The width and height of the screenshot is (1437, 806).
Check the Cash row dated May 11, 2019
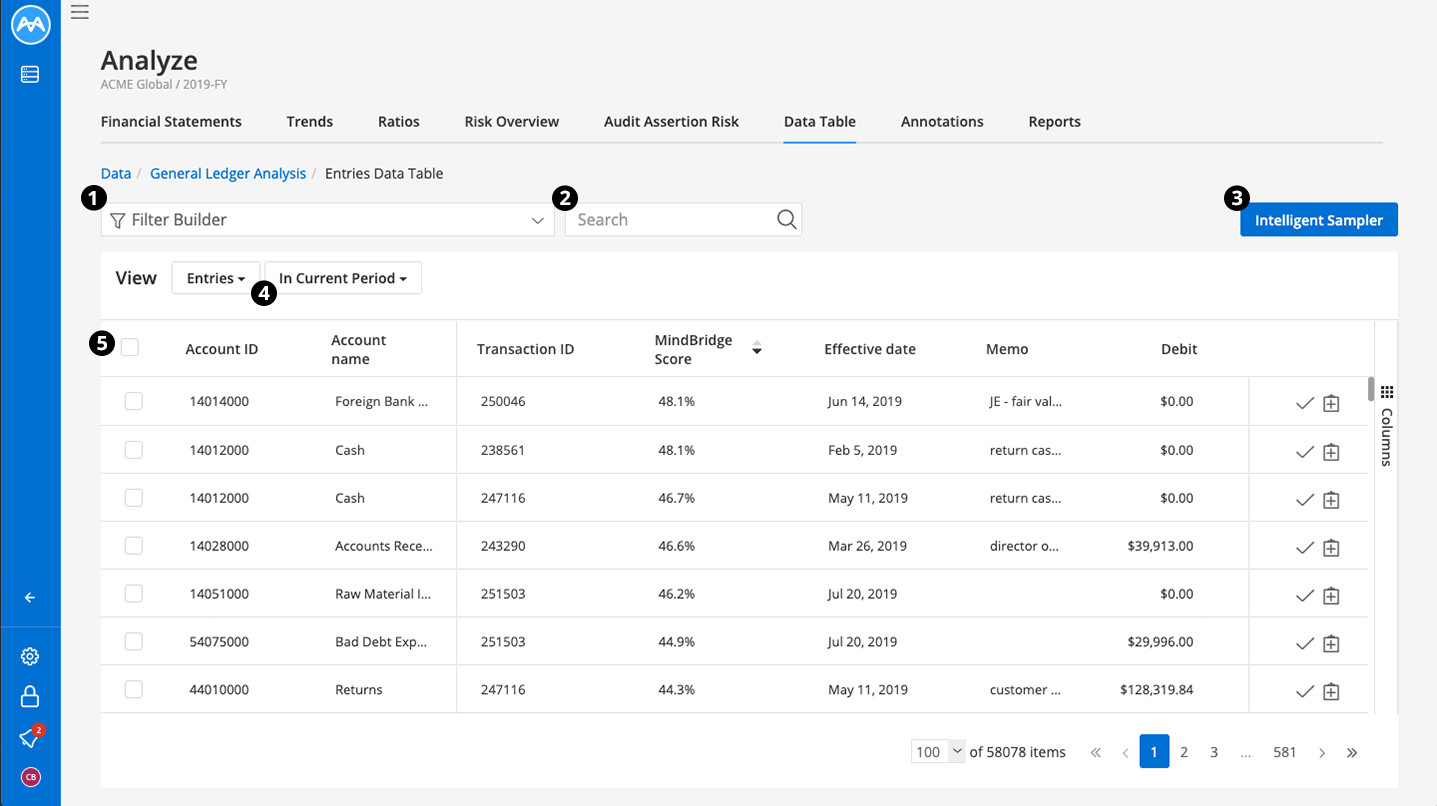click(134, 497)
